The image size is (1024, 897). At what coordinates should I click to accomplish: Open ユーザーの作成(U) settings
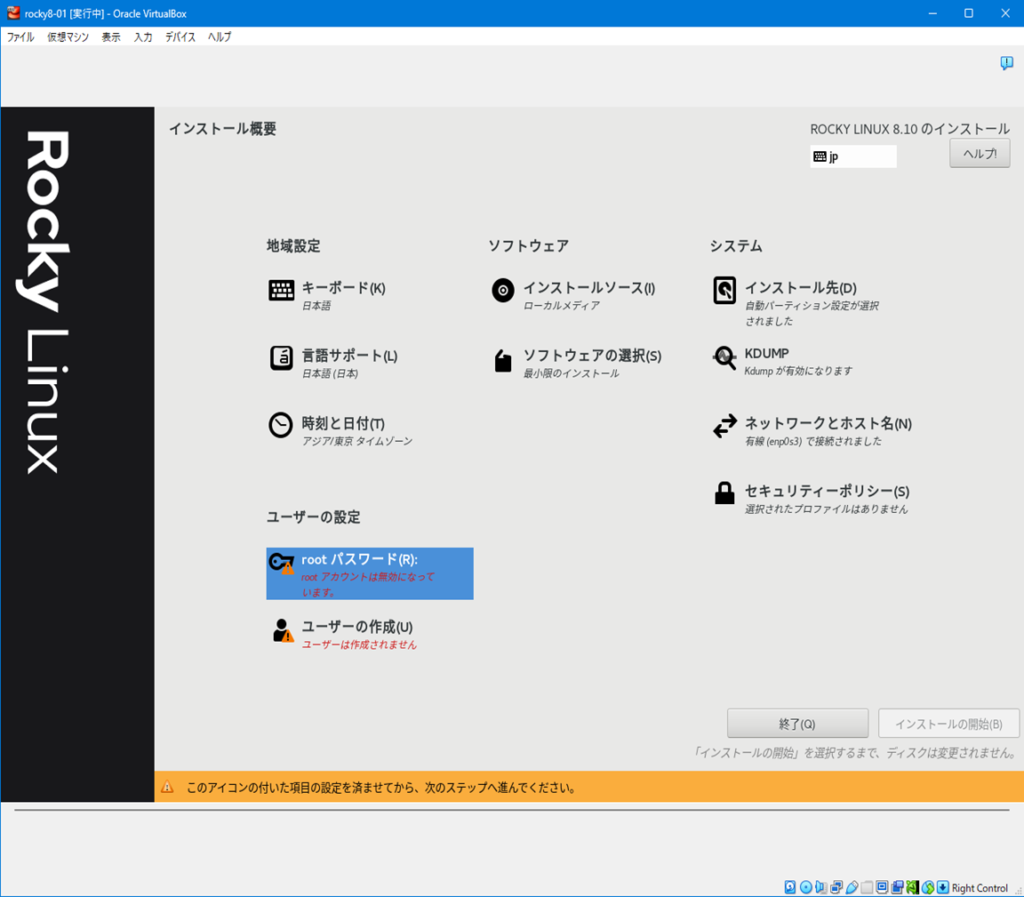tap(357, 627)
